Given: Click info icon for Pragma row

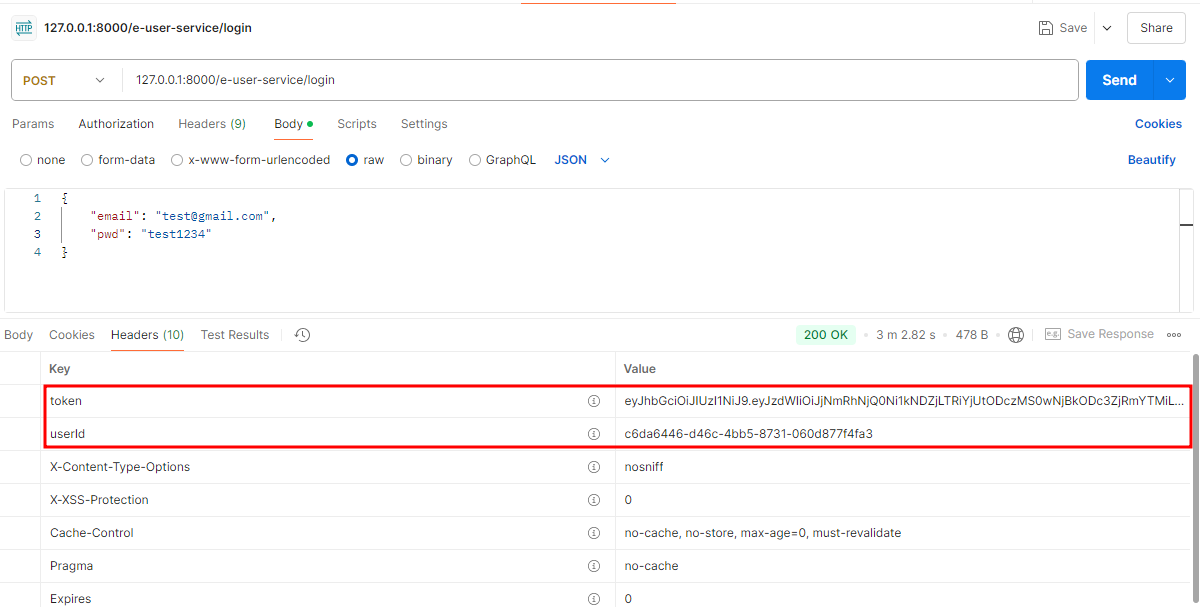Looking at the screenshot, I should pyautogui.click(x=593, y=566).
